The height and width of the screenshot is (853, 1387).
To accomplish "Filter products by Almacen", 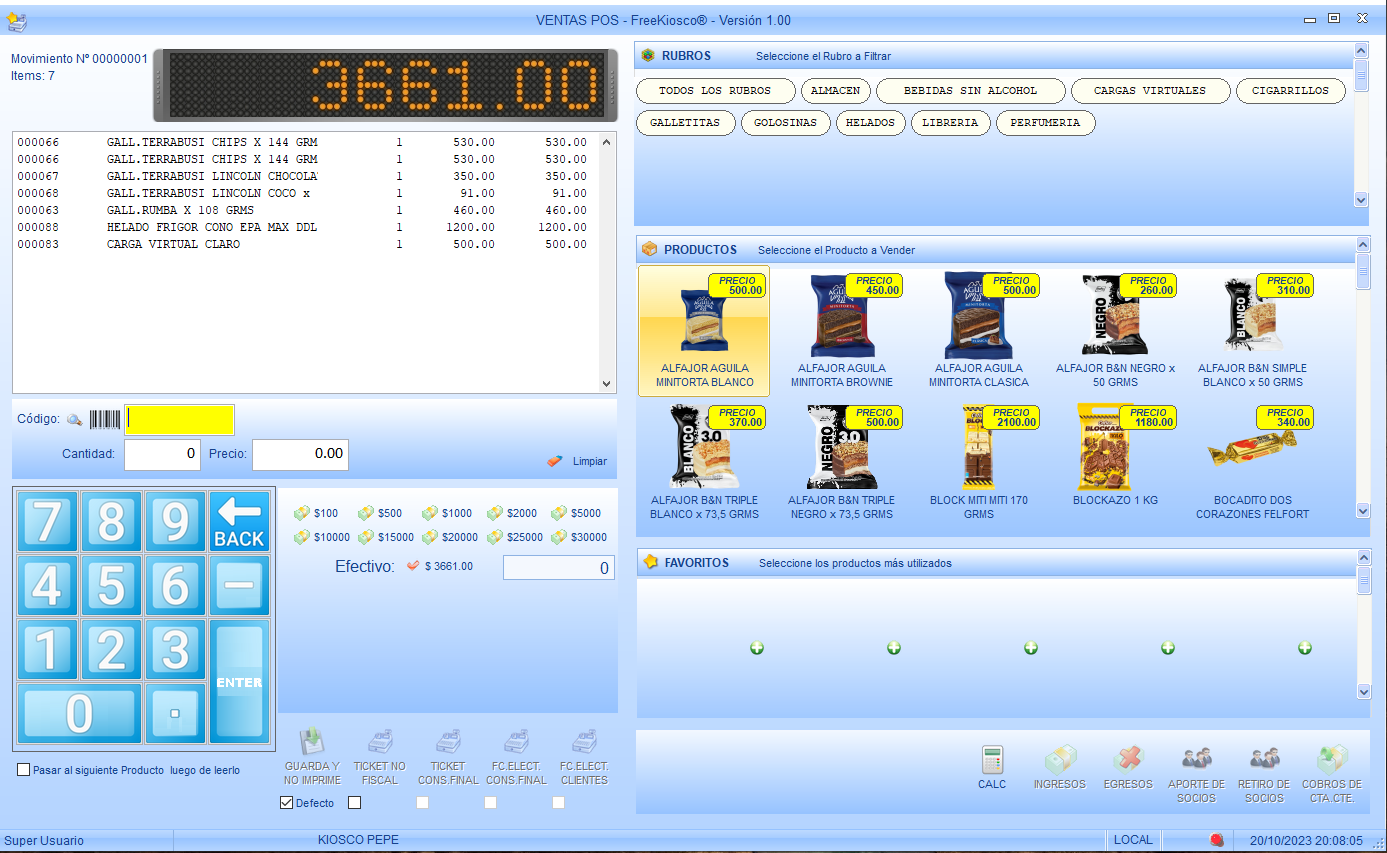I will 835,91.
